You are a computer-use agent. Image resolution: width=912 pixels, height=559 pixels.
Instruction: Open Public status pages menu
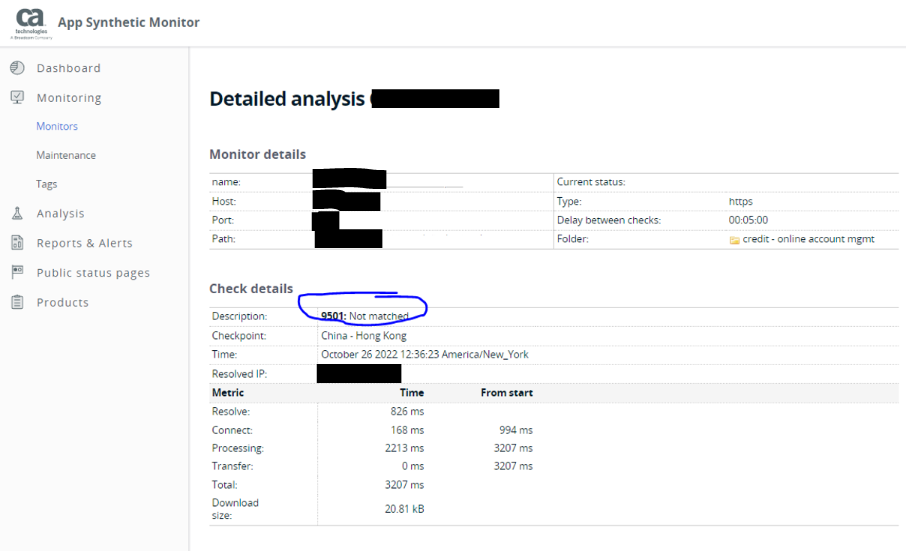tap(93, 273)
